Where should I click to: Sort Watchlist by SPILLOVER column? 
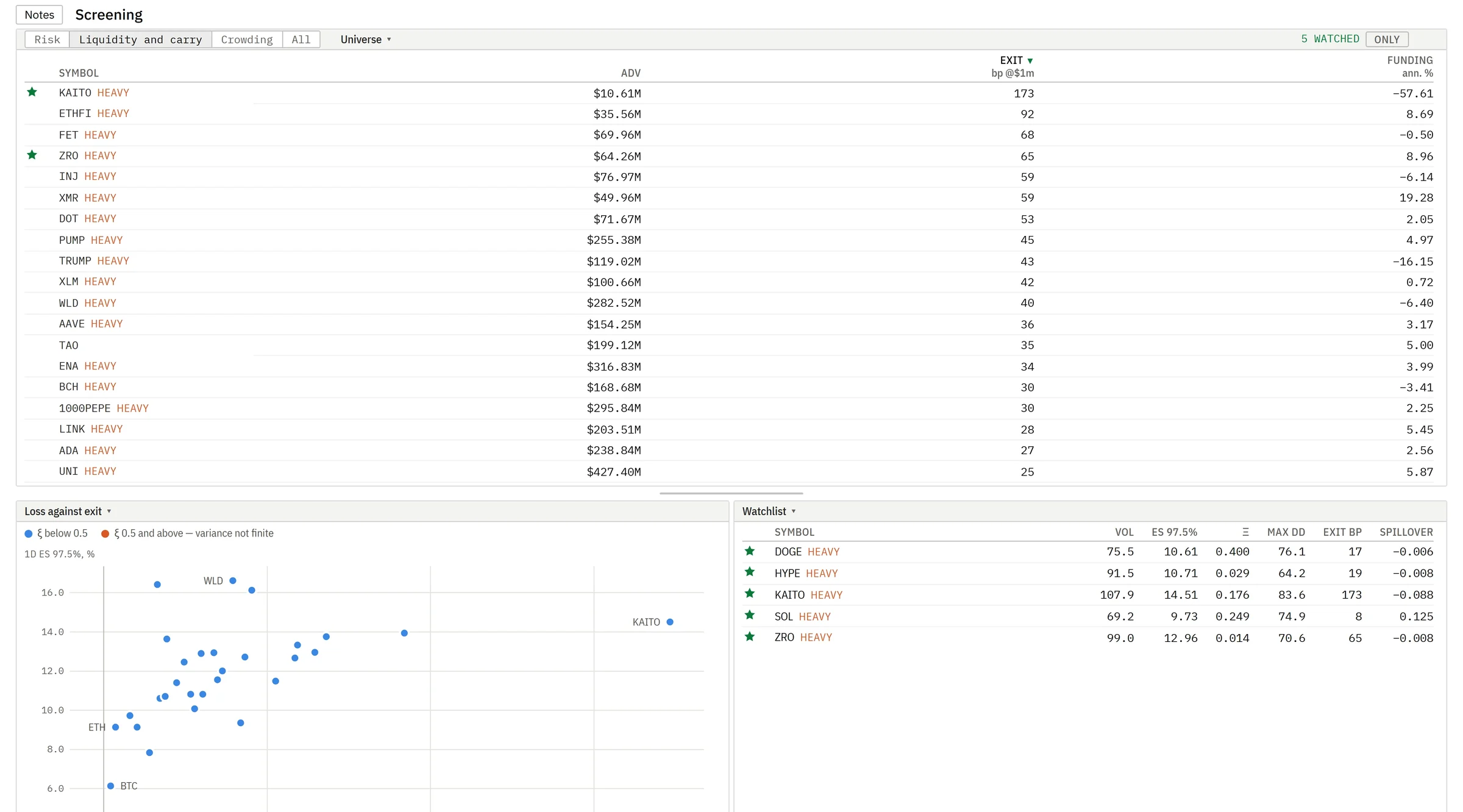click(x=1406, y=532)
